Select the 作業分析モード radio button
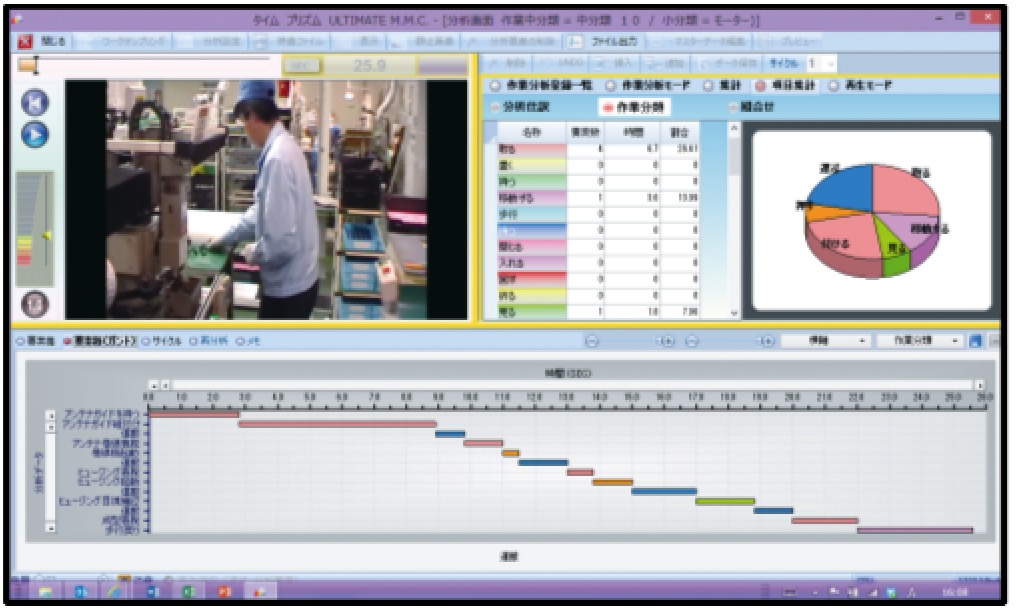 [x=611, y=85]
